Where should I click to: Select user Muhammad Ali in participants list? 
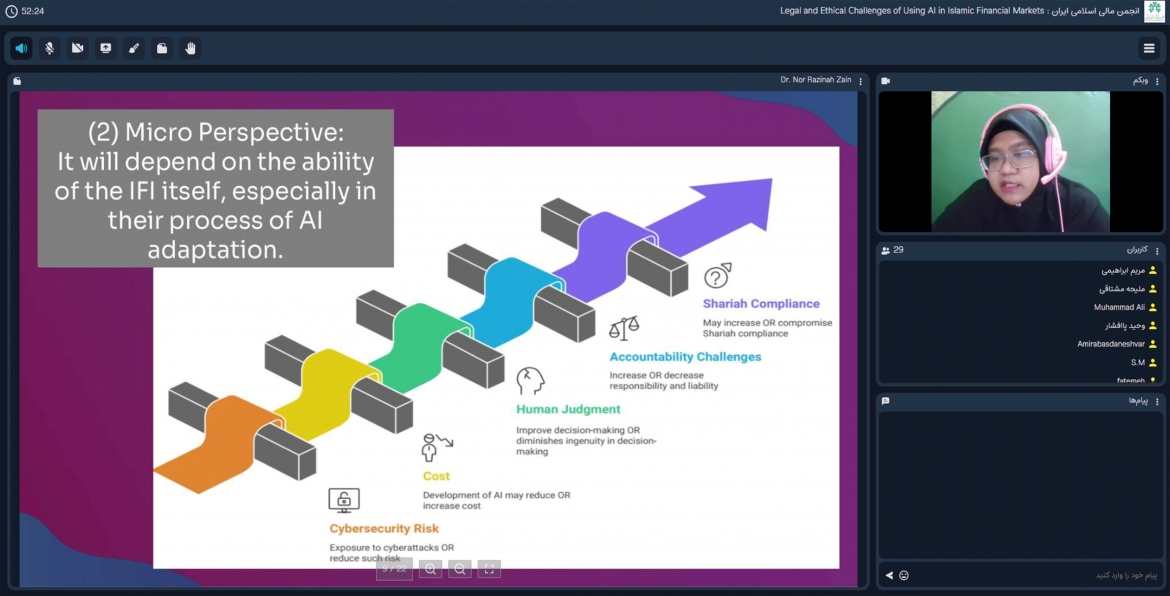(1119, 308)
